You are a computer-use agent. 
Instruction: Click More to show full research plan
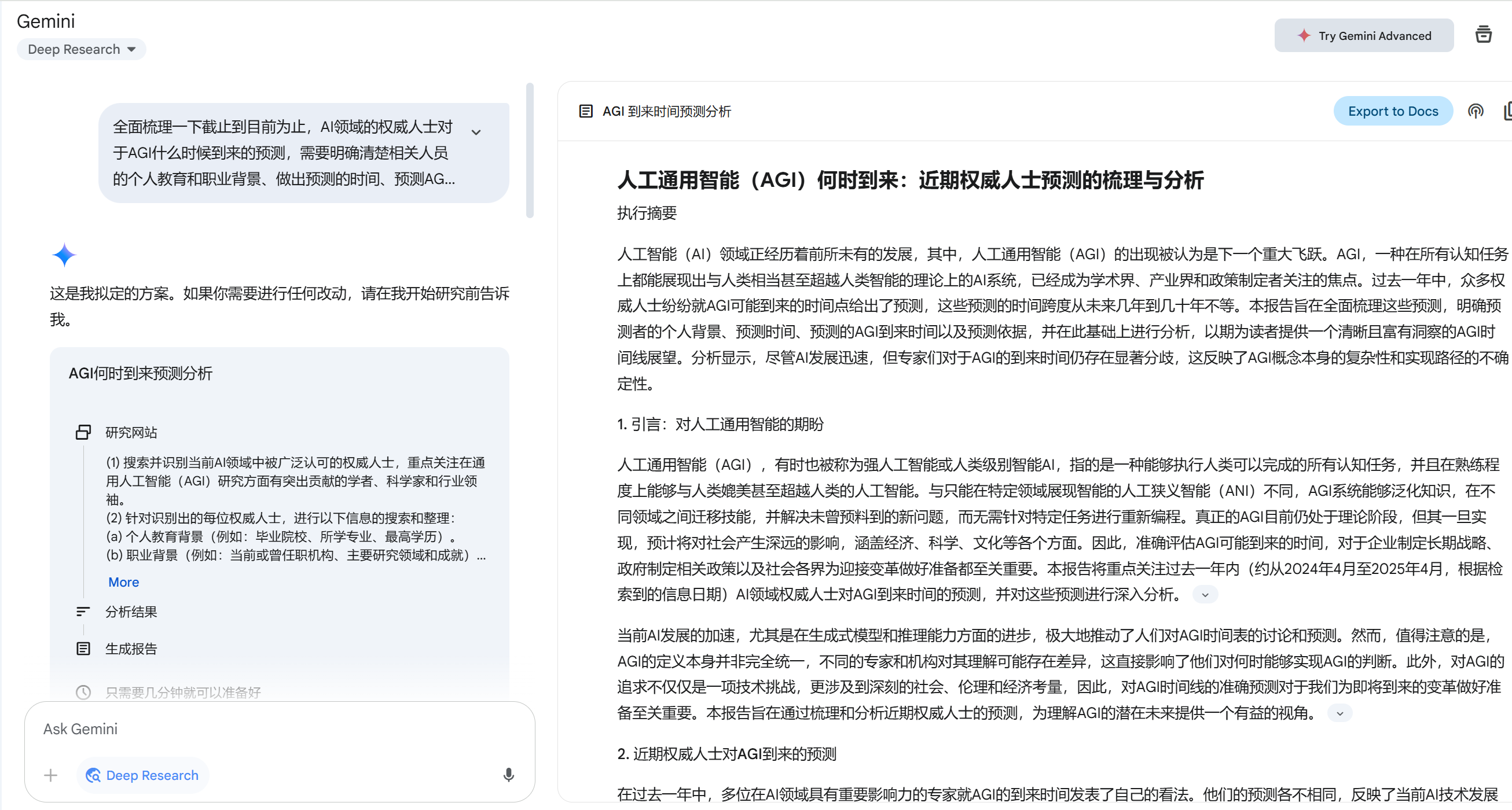123,582
